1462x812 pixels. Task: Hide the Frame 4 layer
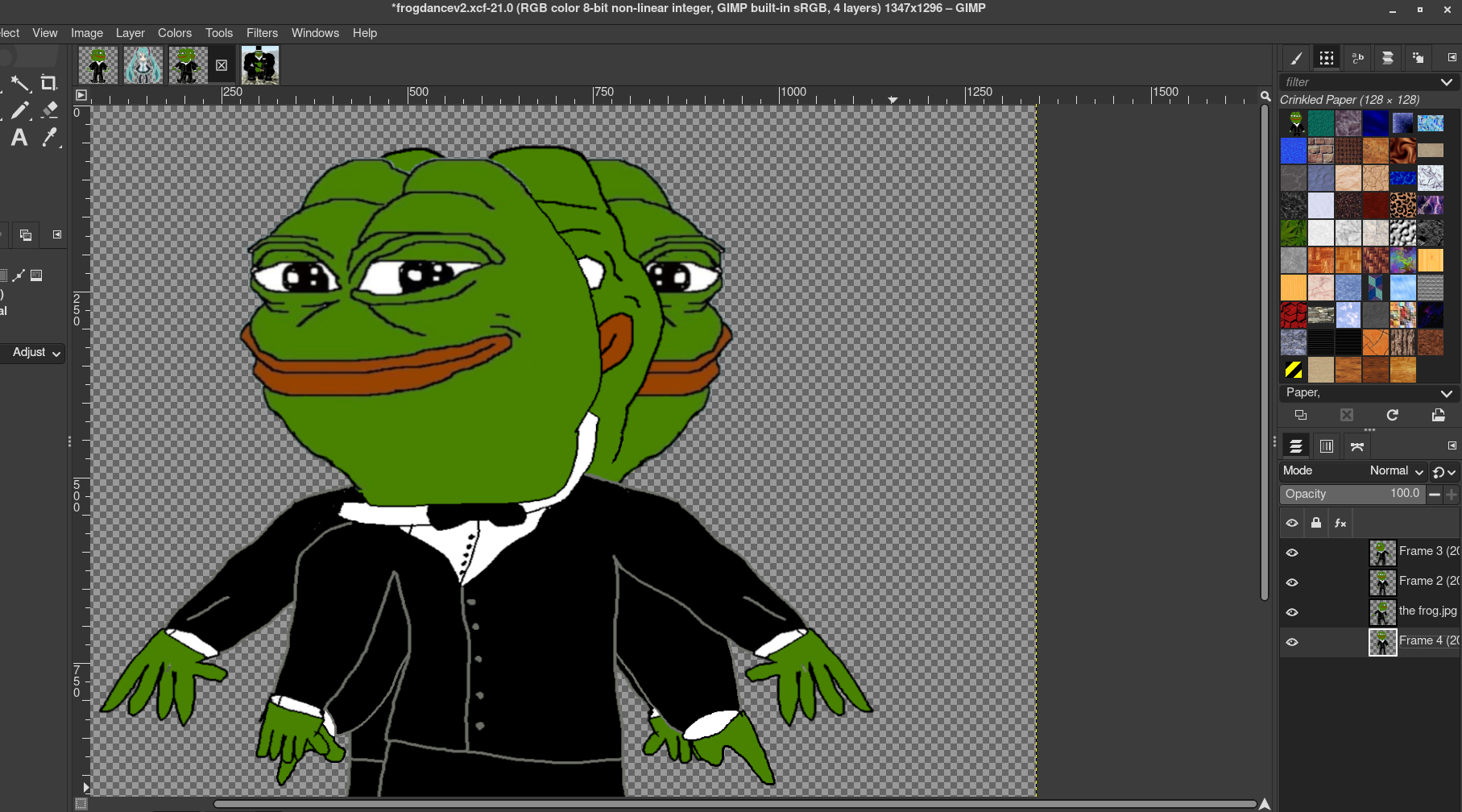(1292, 642)
